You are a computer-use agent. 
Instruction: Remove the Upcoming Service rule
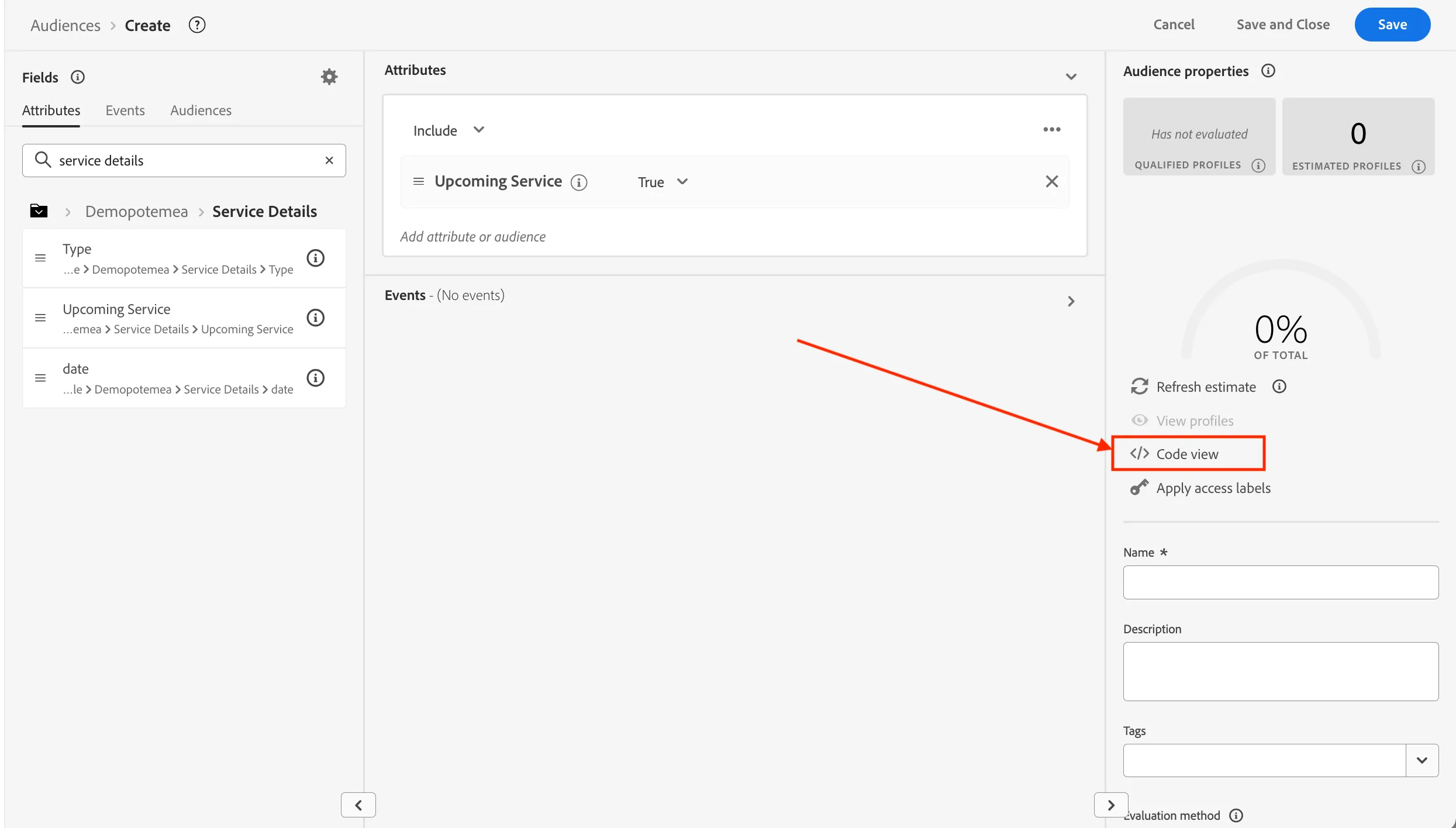(1051, 181)
